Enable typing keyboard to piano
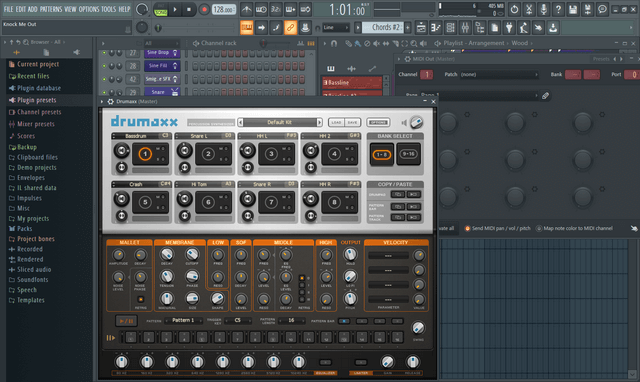Viewport: 640px width, 382px height. [x=247, y=28]
